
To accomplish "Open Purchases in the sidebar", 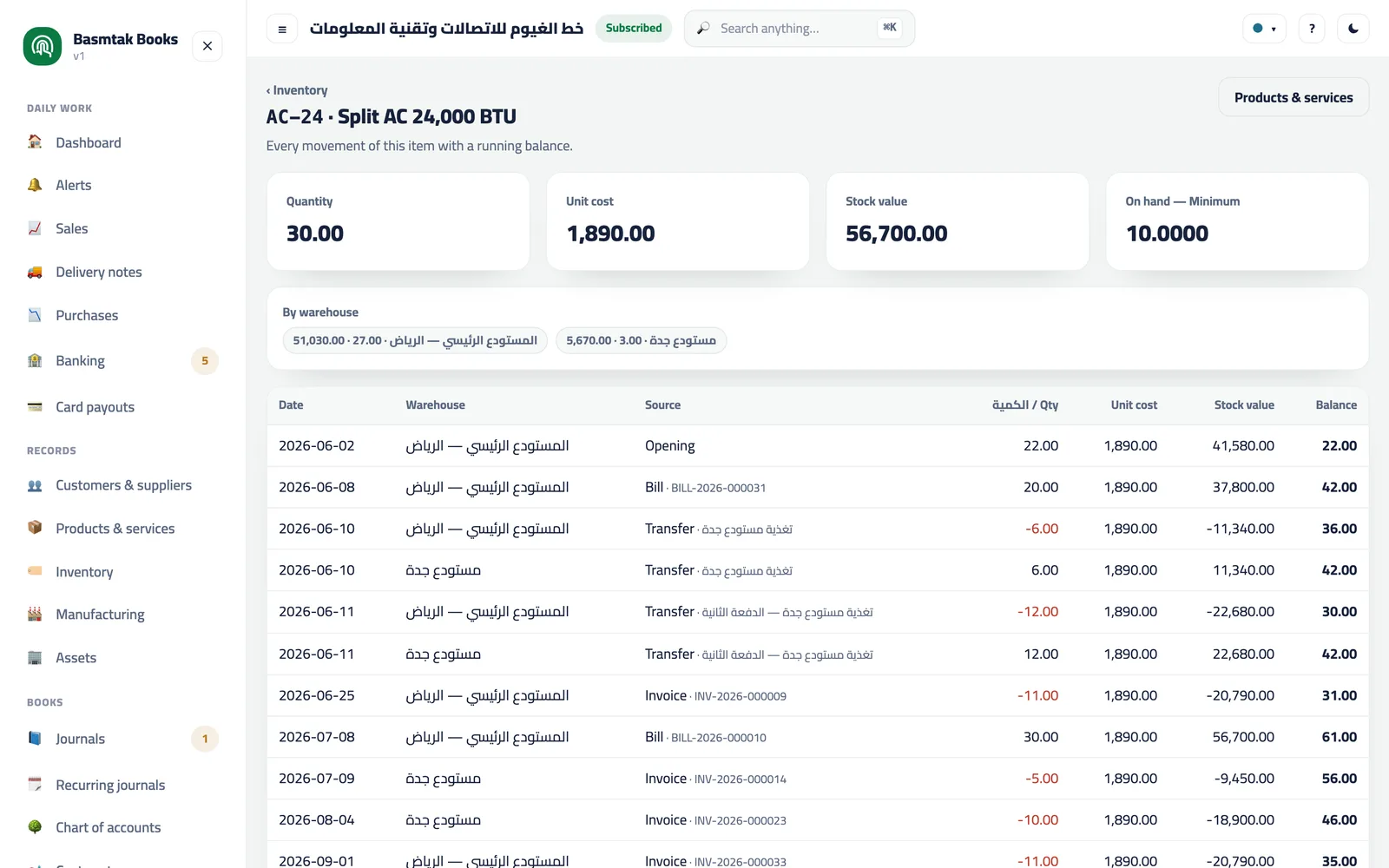I will click(122, 315).
